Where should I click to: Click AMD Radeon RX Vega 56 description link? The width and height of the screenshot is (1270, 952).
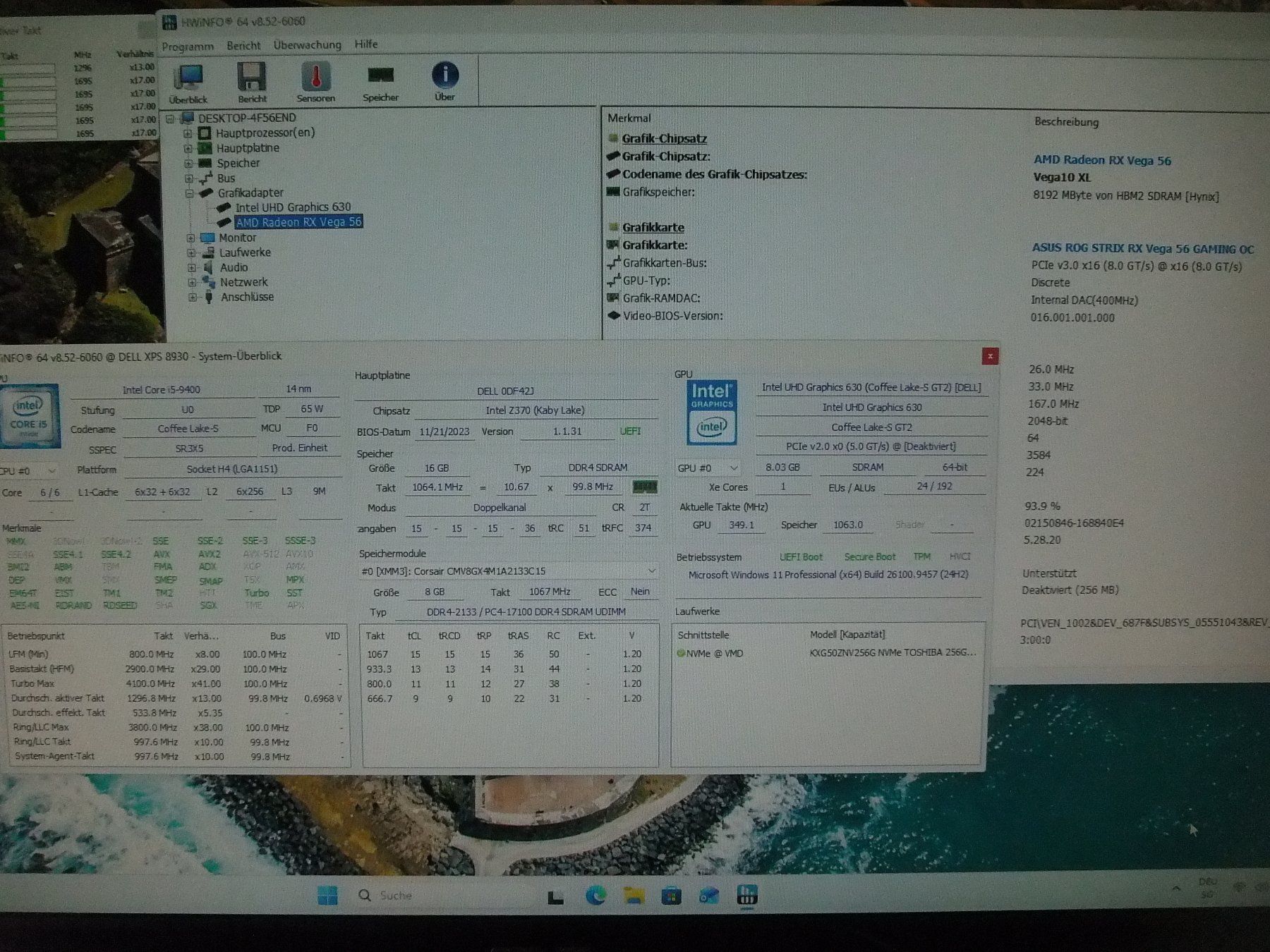point(1102,160)
